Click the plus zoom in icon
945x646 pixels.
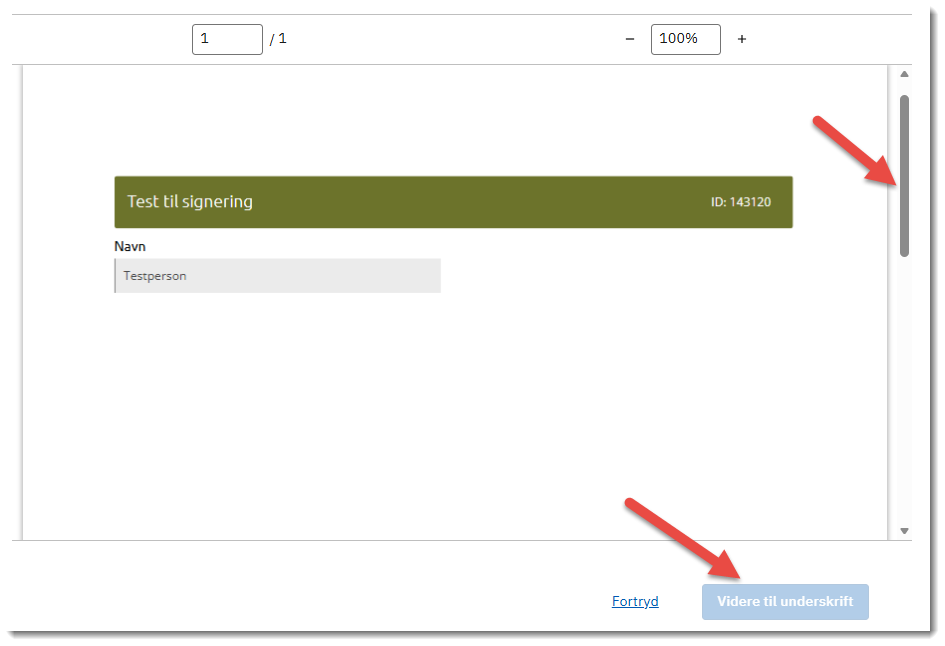point(742,39)
